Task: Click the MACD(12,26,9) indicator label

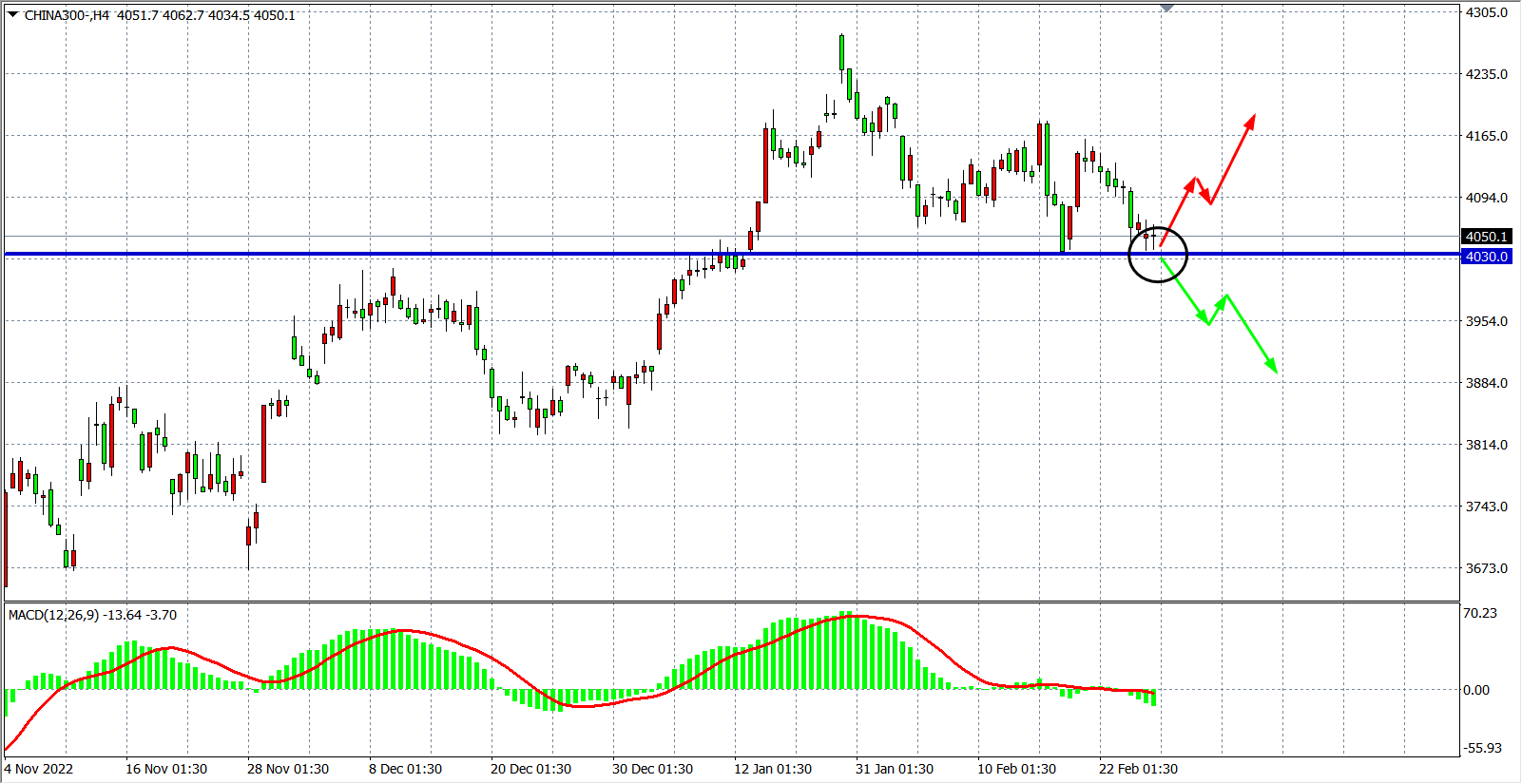Action: point(92,615)
